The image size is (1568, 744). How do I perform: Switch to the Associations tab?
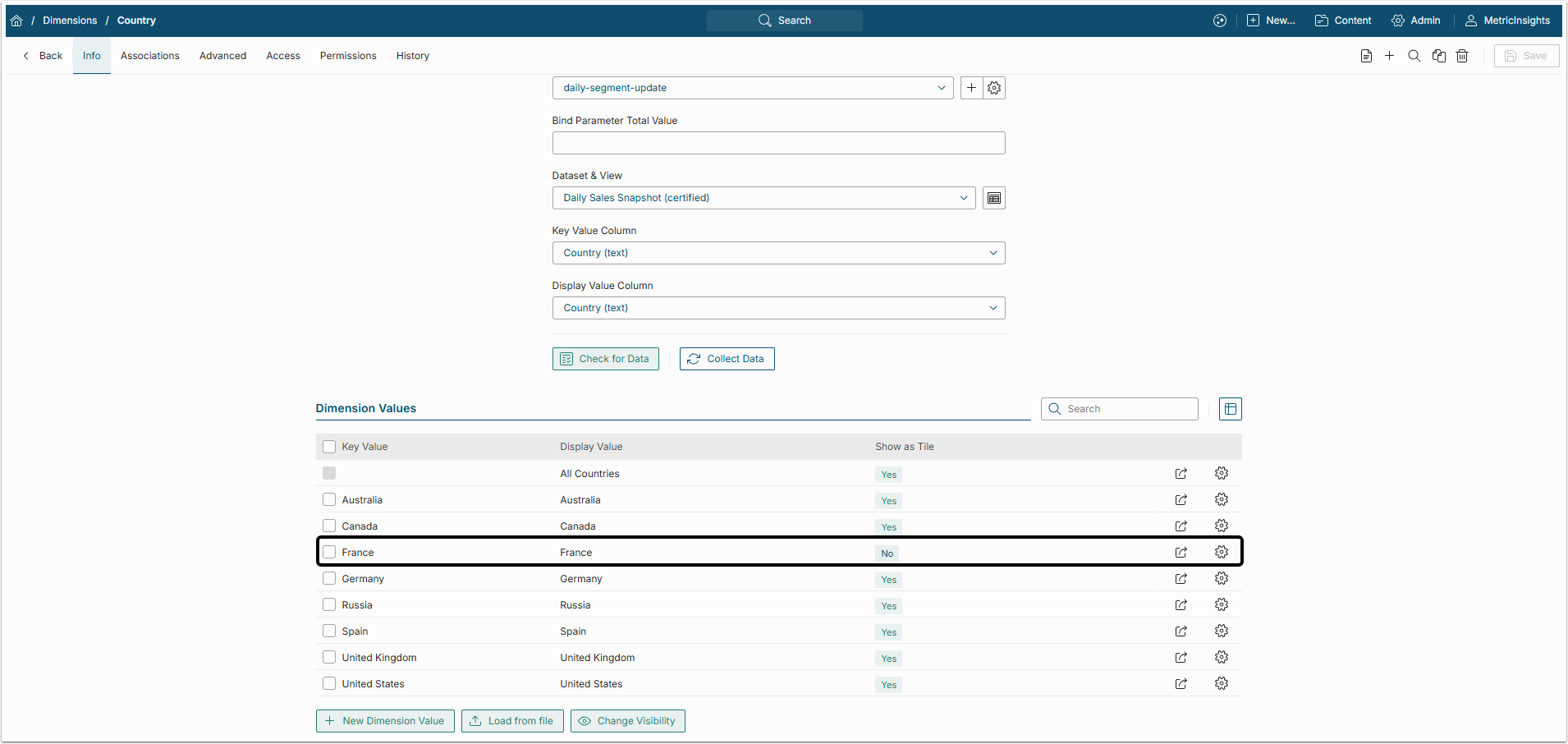[149, 56]
